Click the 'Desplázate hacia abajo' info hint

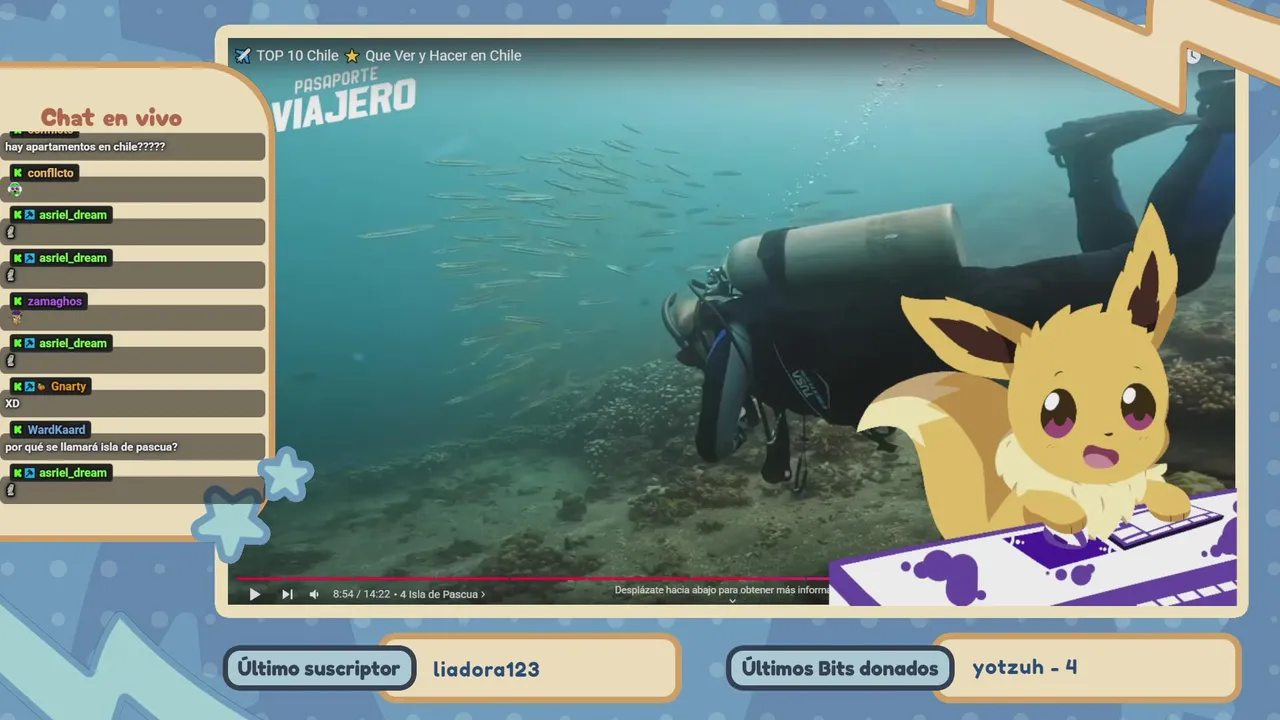pyautogui.click(x=723, y=590)
